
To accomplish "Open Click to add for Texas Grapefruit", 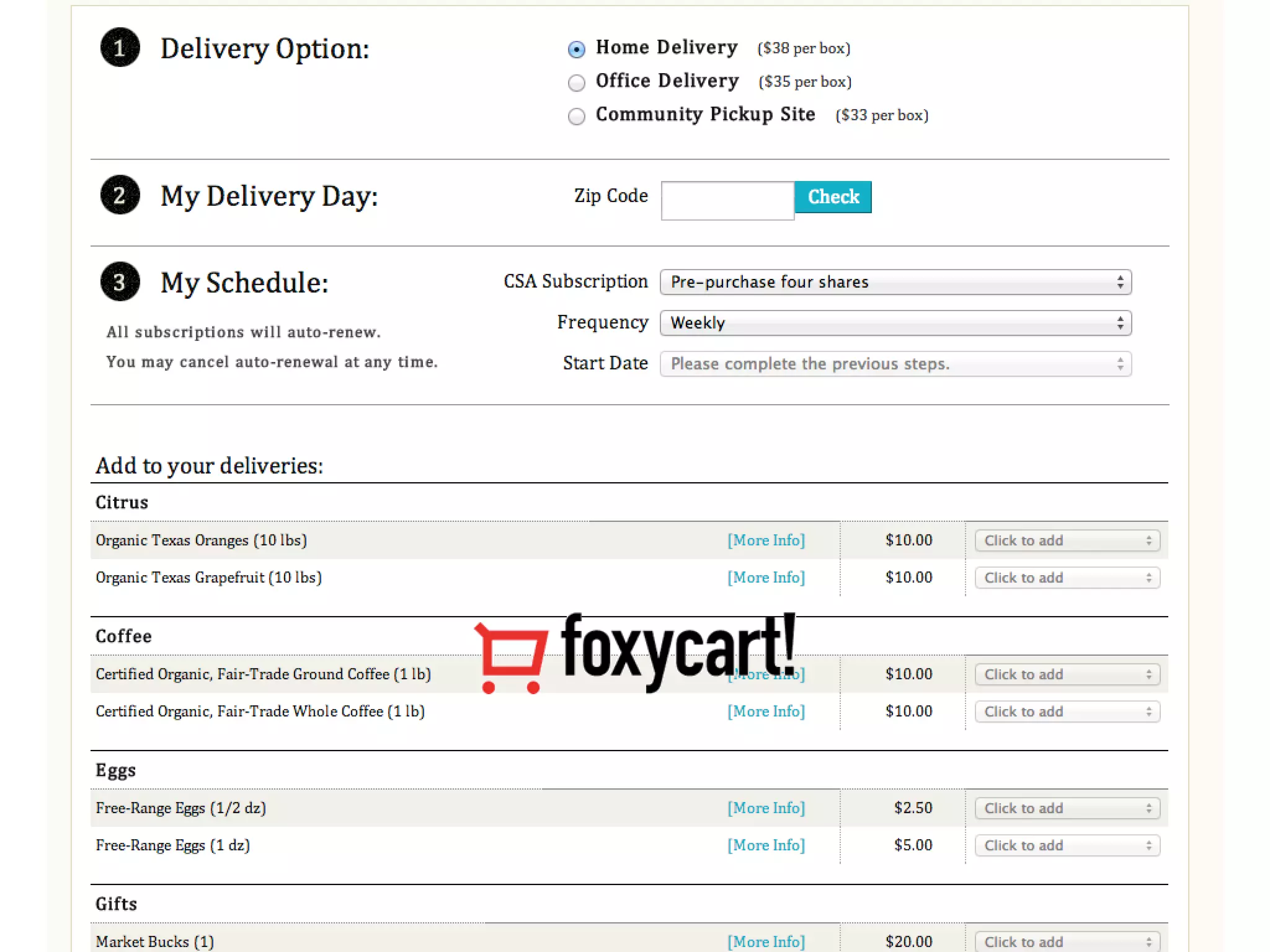I will coord(1067,578).
